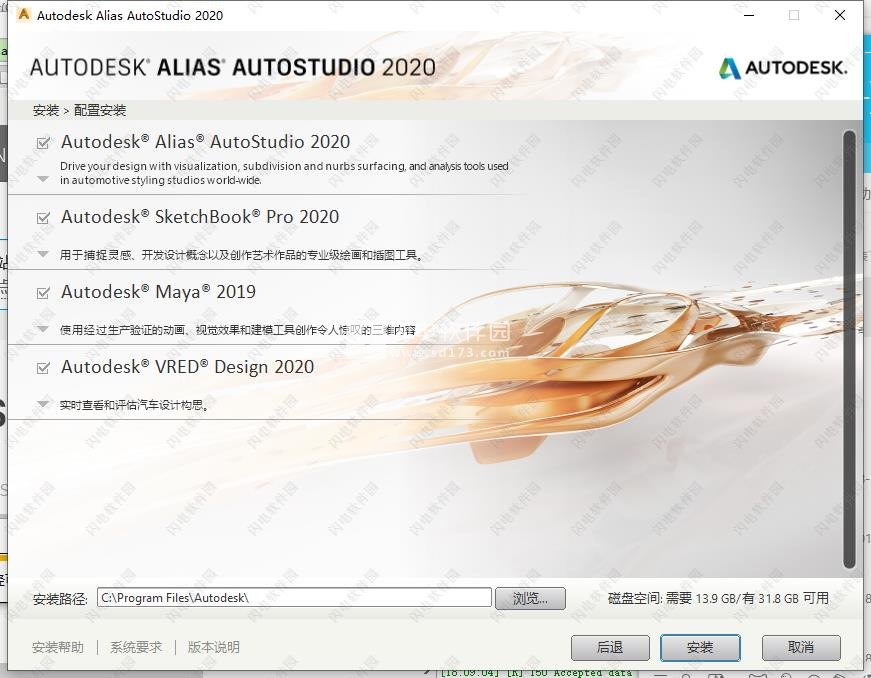Click the 后退 back button
Viewport: 871px width, 678px height.
[x=610, y=647]
